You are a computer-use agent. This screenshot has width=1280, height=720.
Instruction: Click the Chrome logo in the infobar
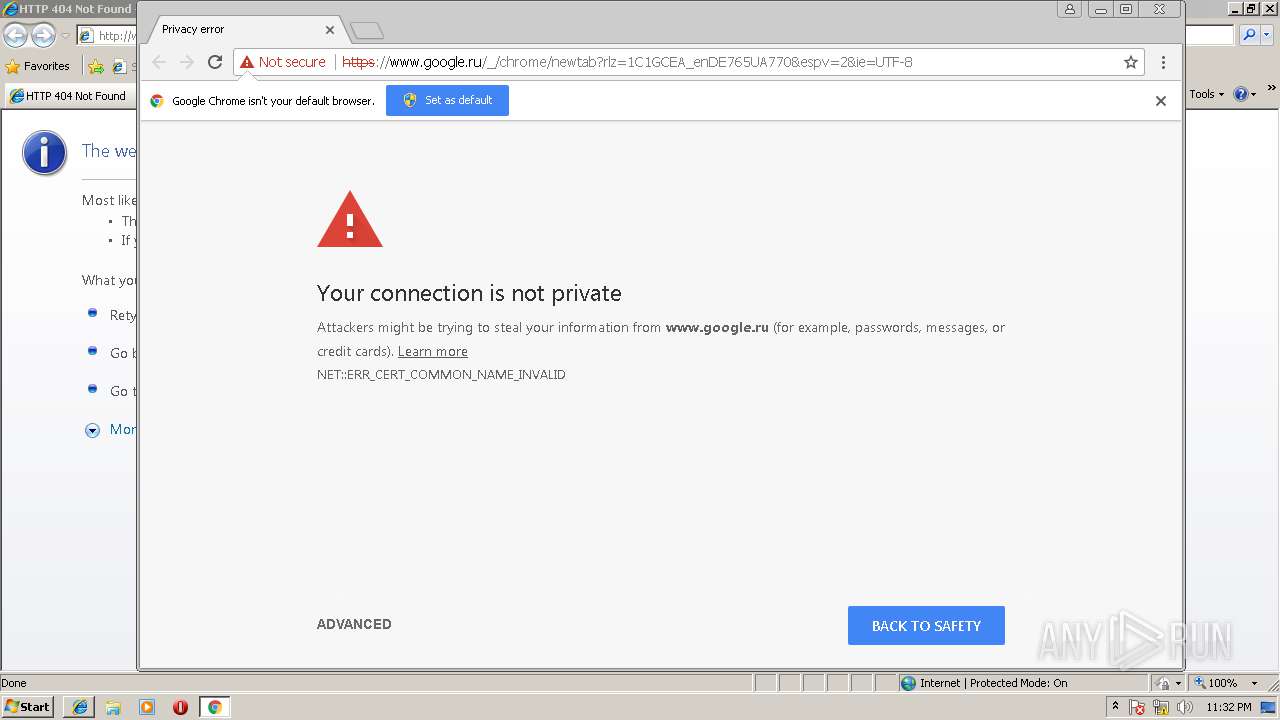click(157, 101)
